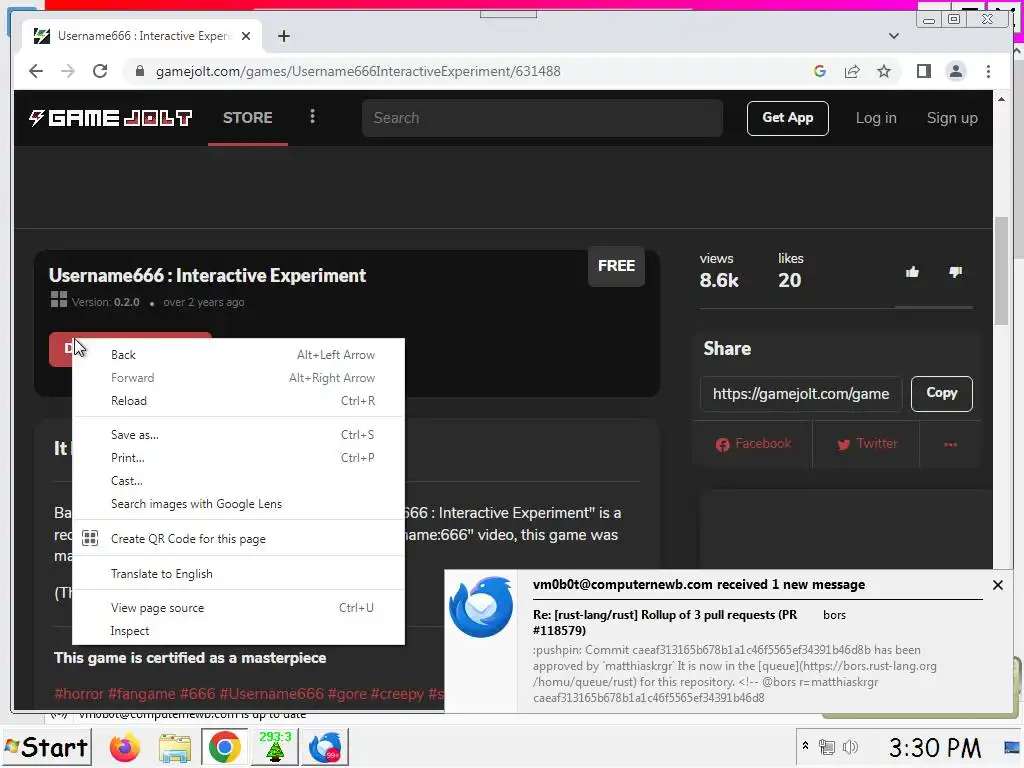1024x768 pixels.
Task: Open the Chrome profile avatar
Action: coord(955,71)
